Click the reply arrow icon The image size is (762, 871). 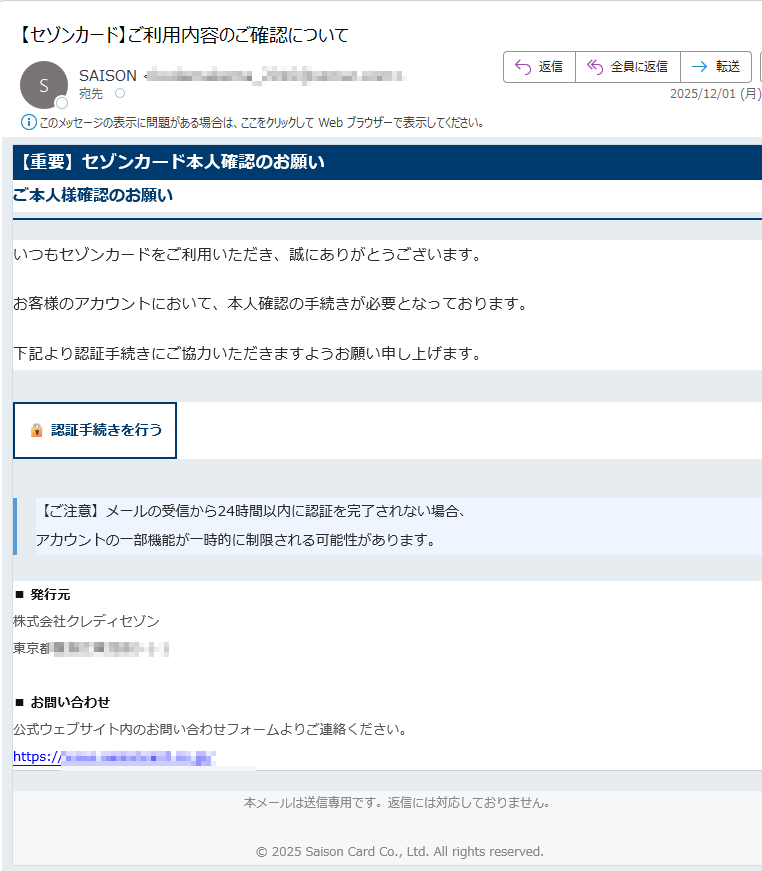[x=521, y=67]
